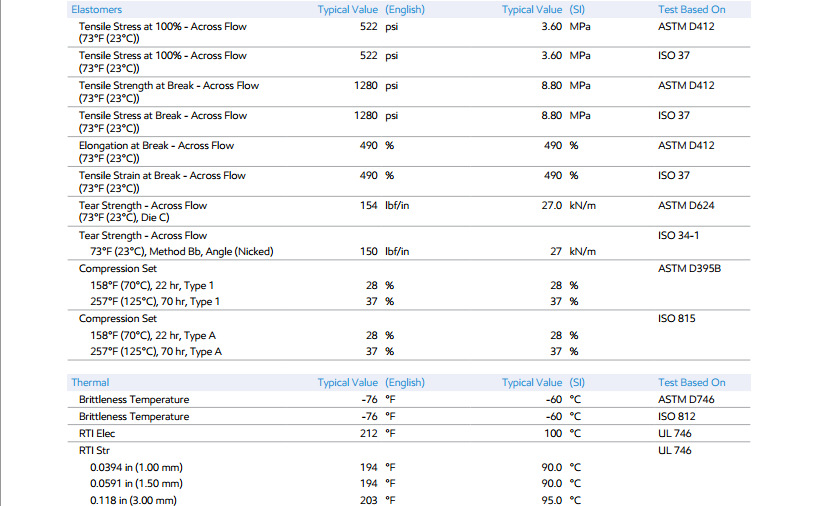
Task: Click UL 746 in the RTI Elec row
Action: pyautogui.click(x=674, y=434)
